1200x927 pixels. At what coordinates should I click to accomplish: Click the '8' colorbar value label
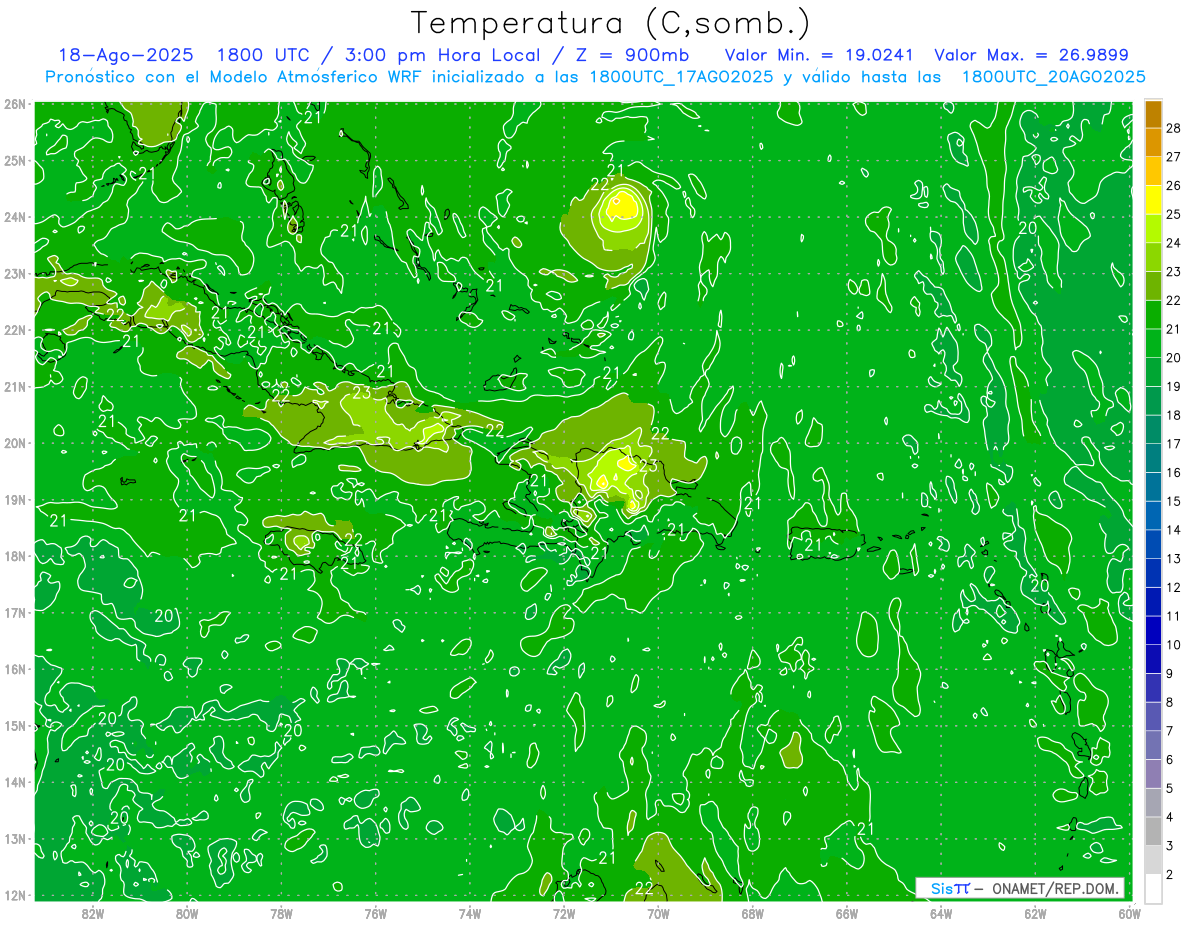[1169, 702]
